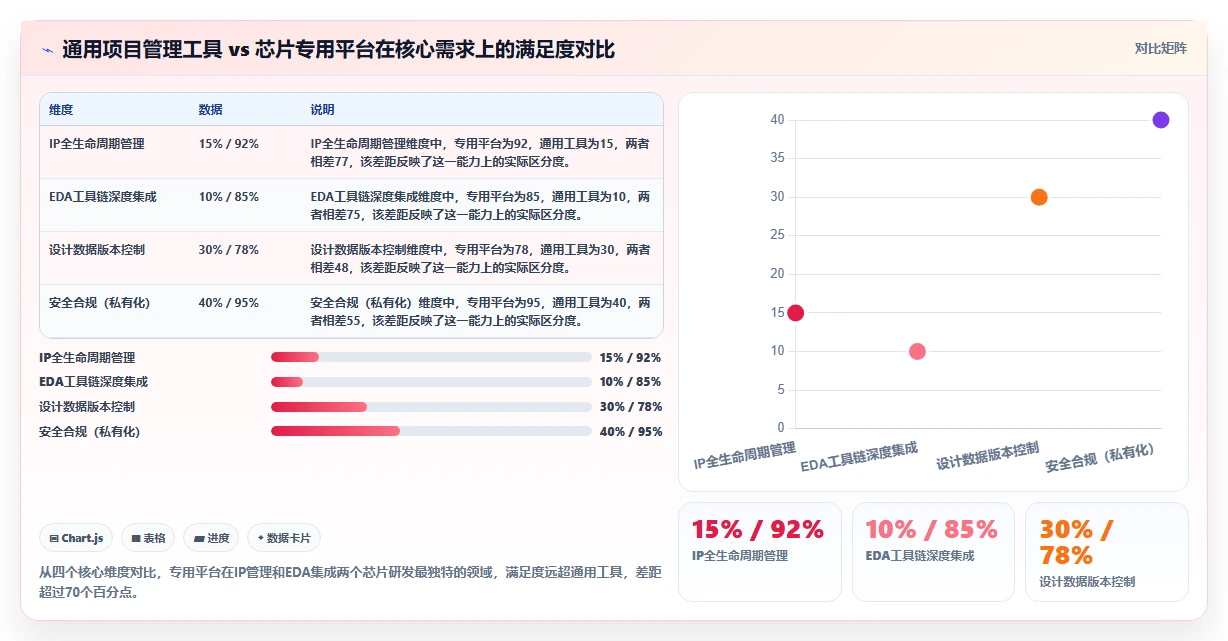This screenshot has height=641, width=1228.
Task: Click the chart x-axis label IP全生命周期管理
Action: (x=745, y=456)
